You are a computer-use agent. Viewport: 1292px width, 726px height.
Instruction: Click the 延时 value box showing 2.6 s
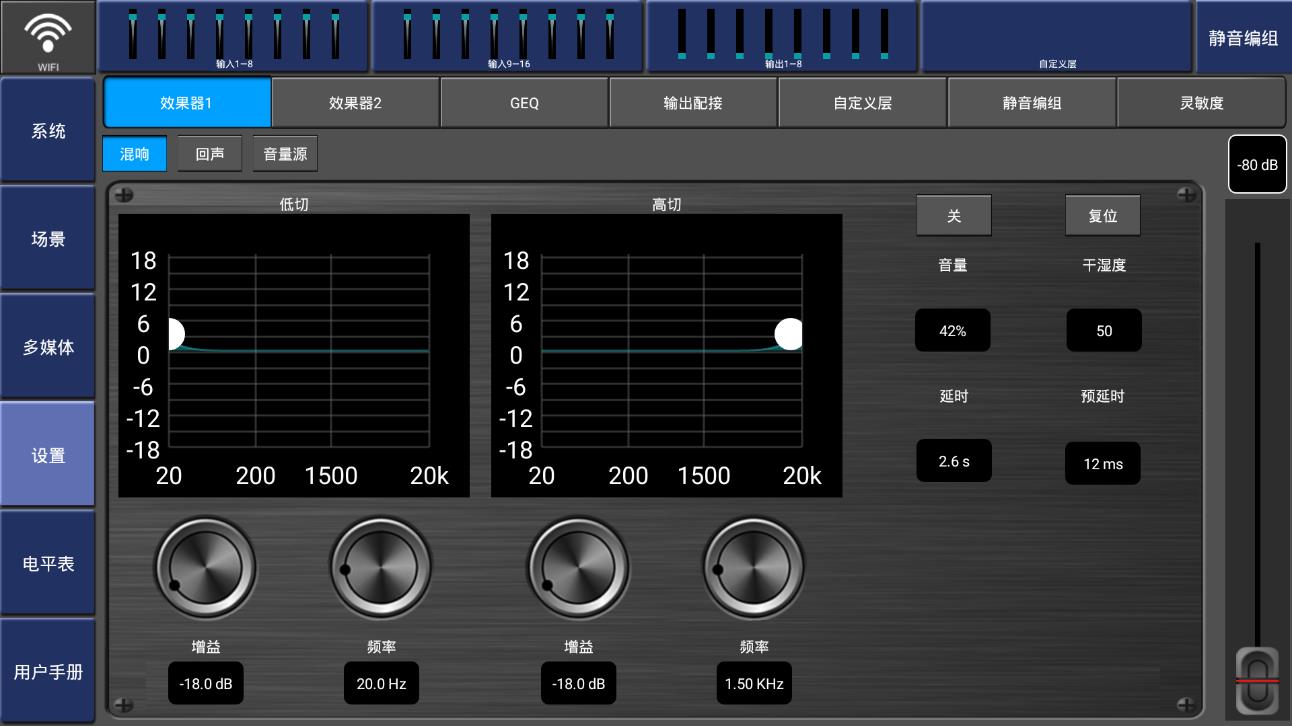click(954, 461)
